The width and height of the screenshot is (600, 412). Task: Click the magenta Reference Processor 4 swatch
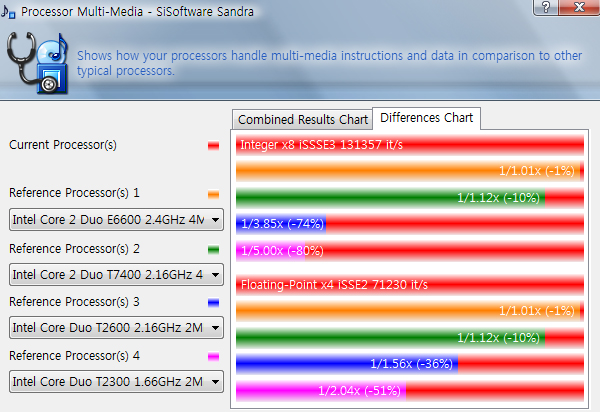[214, 357]
